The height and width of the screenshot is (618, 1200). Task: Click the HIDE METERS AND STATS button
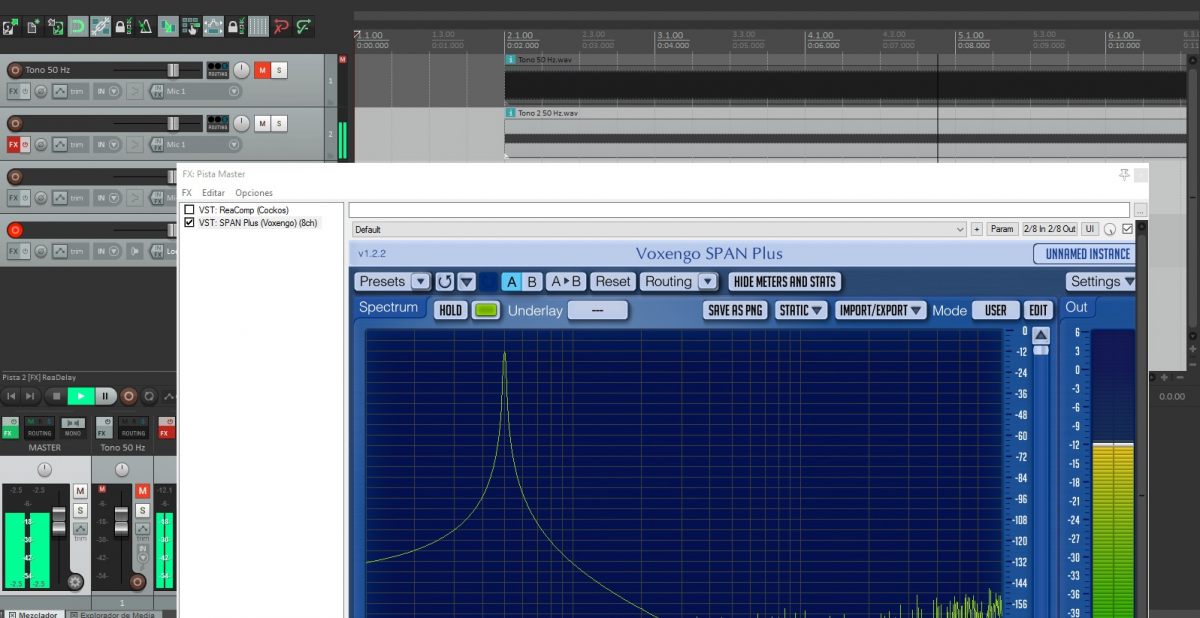[x=784, y=282]
